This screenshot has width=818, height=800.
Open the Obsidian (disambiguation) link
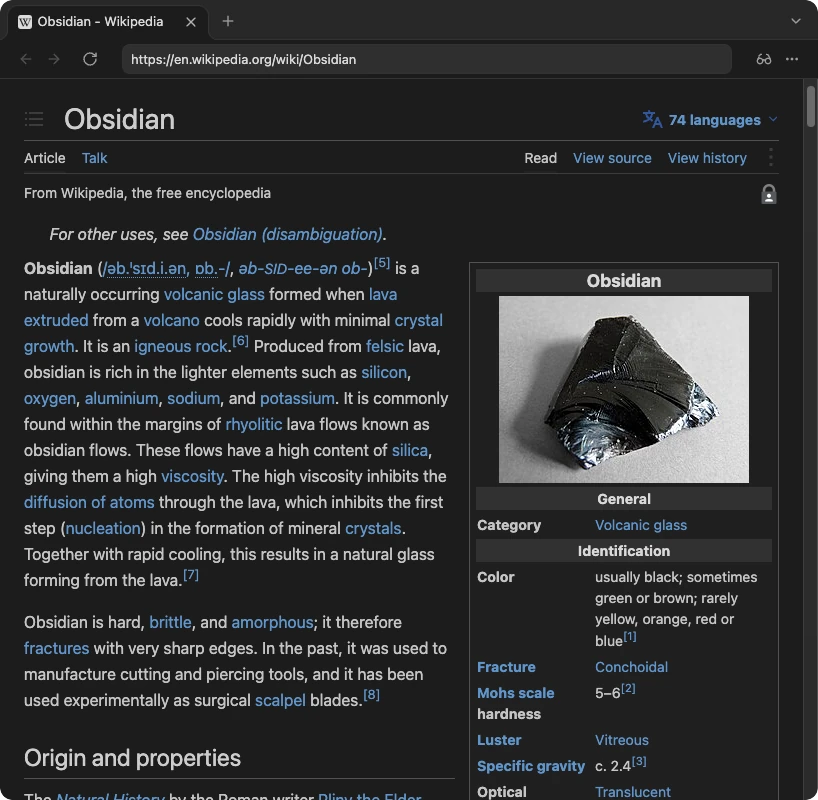pos(287,234)
